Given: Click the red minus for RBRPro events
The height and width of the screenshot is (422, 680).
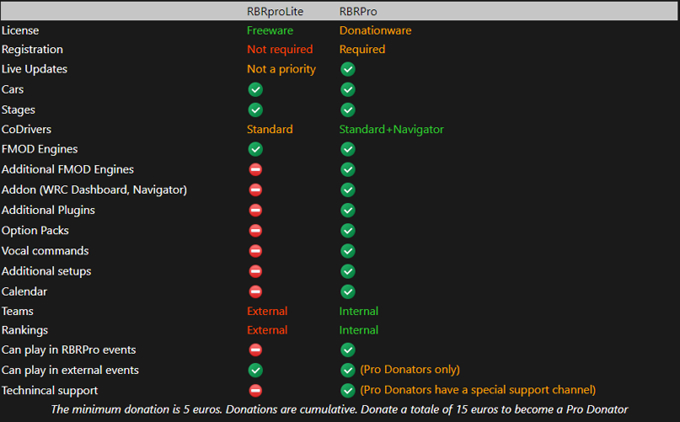Looking at the screenshot, I should click(255, 350).
